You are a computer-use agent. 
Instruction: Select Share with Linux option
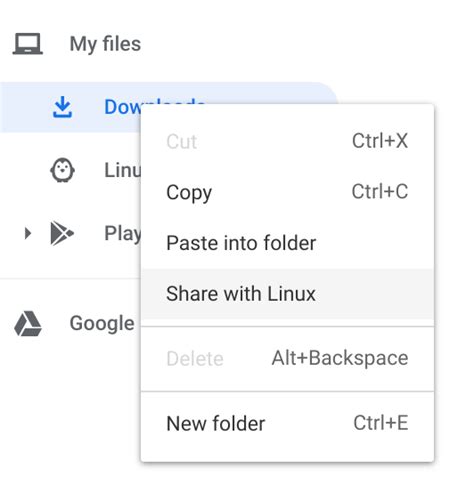coord(287,294)
